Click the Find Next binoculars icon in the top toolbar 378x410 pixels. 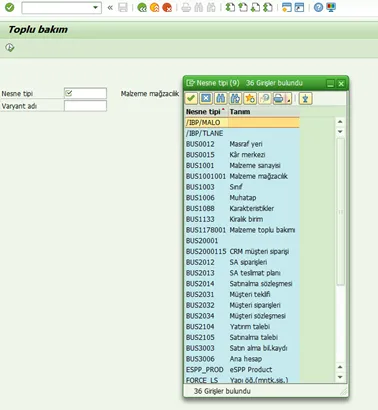[211, 7]
